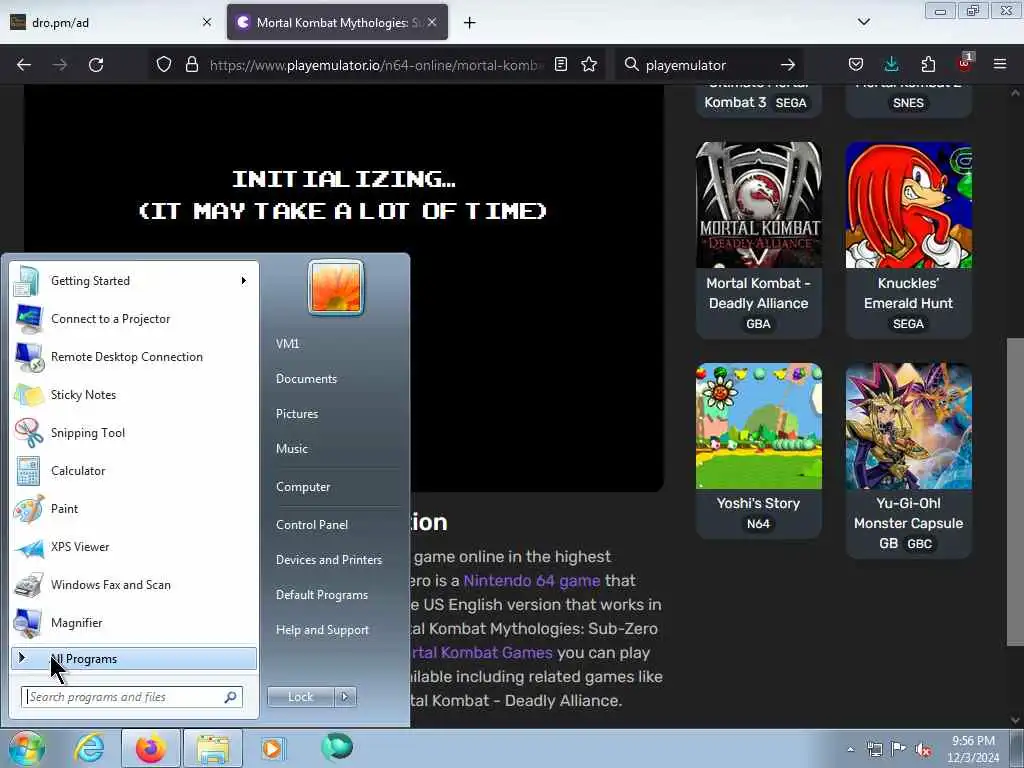The height and width of the screenshot is (768, 1024).
Task: Click the playemulator search box
Action: pyautogui.click(x=709, y=65)
